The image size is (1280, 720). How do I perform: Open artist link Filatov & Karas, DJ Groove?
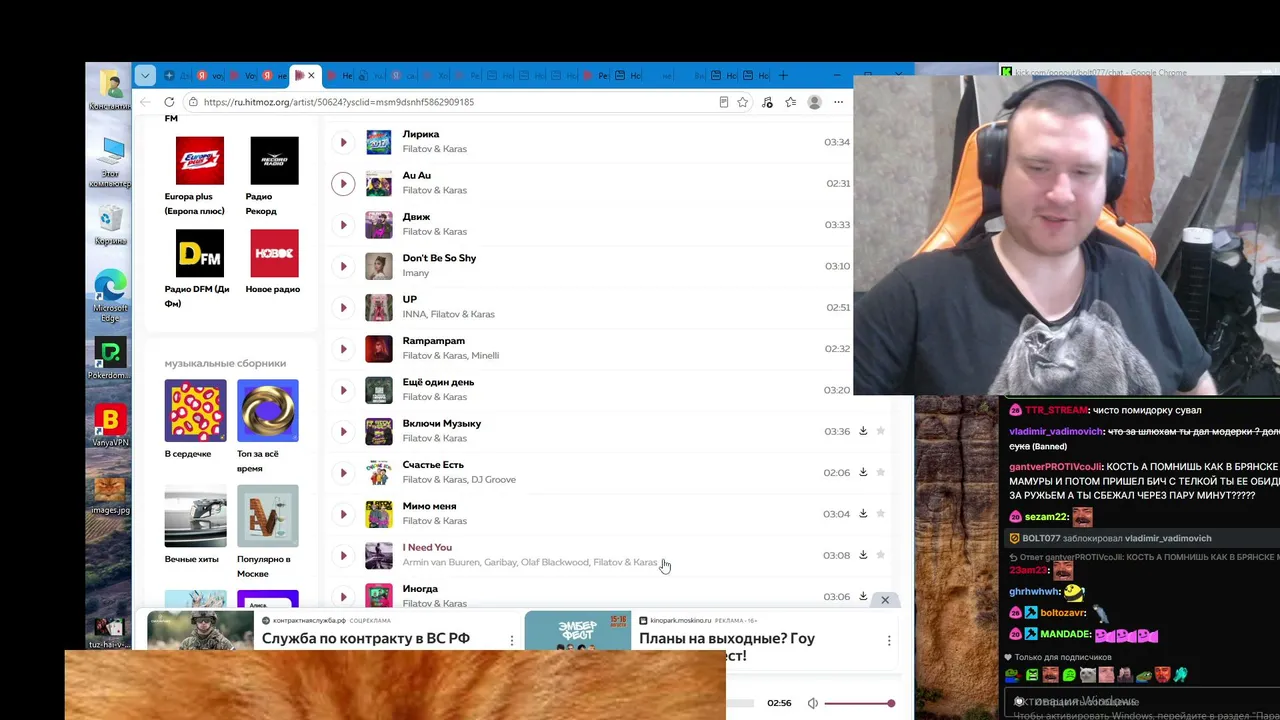coord(459,480)
